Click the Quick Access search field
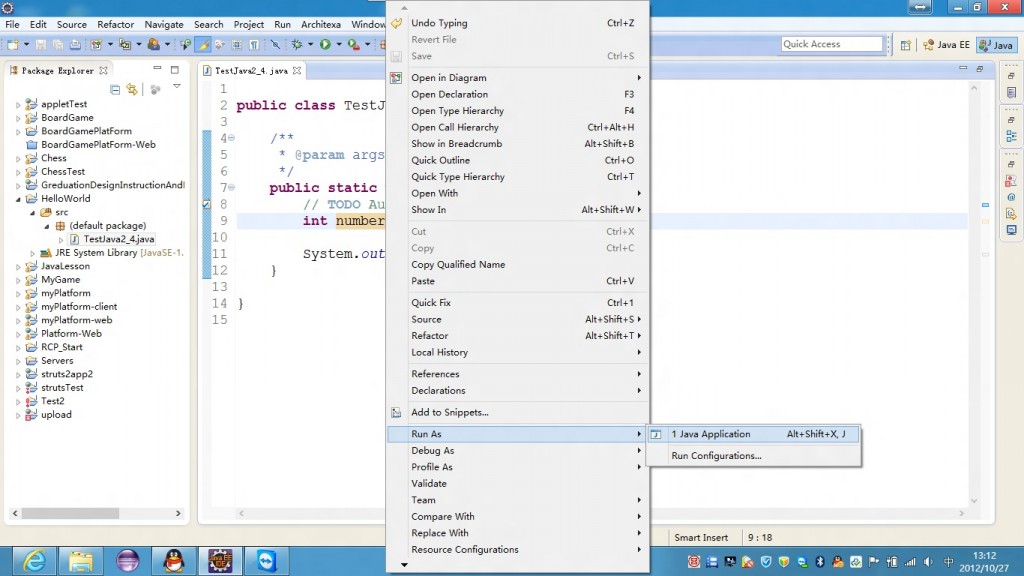The width and height of the screenshot is (1024, 576). (x=831, y=44)
